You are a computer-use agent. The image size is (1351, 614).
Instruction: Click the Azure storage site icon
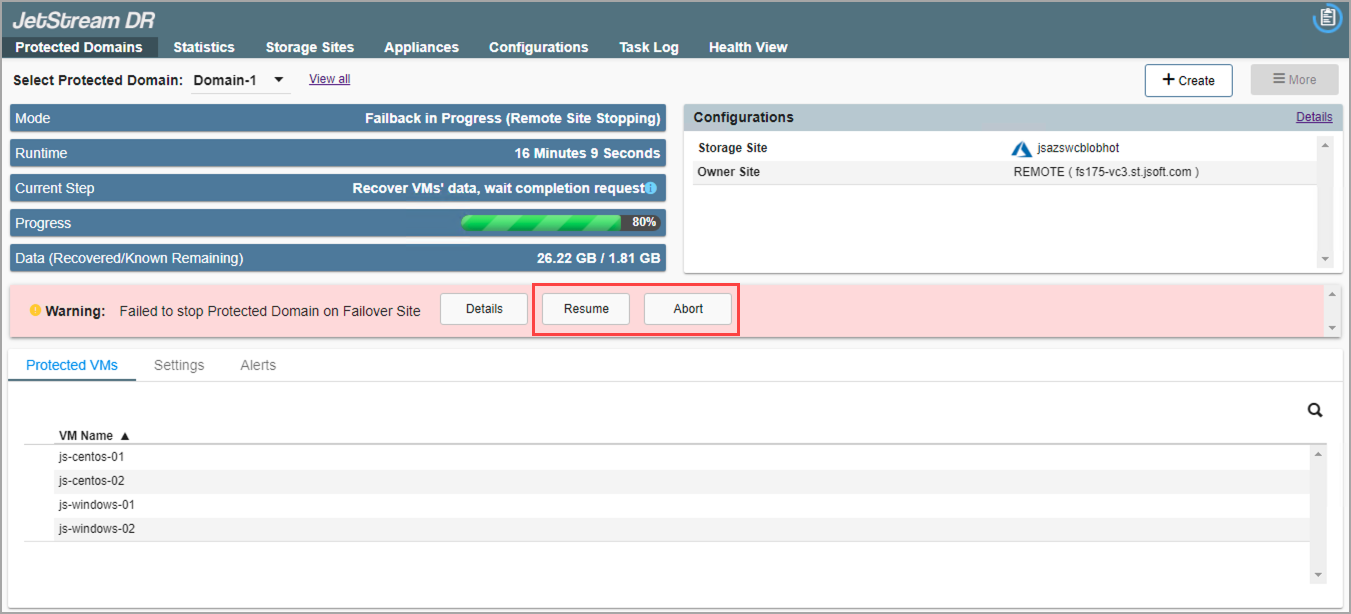click(x=1021, y=148)
